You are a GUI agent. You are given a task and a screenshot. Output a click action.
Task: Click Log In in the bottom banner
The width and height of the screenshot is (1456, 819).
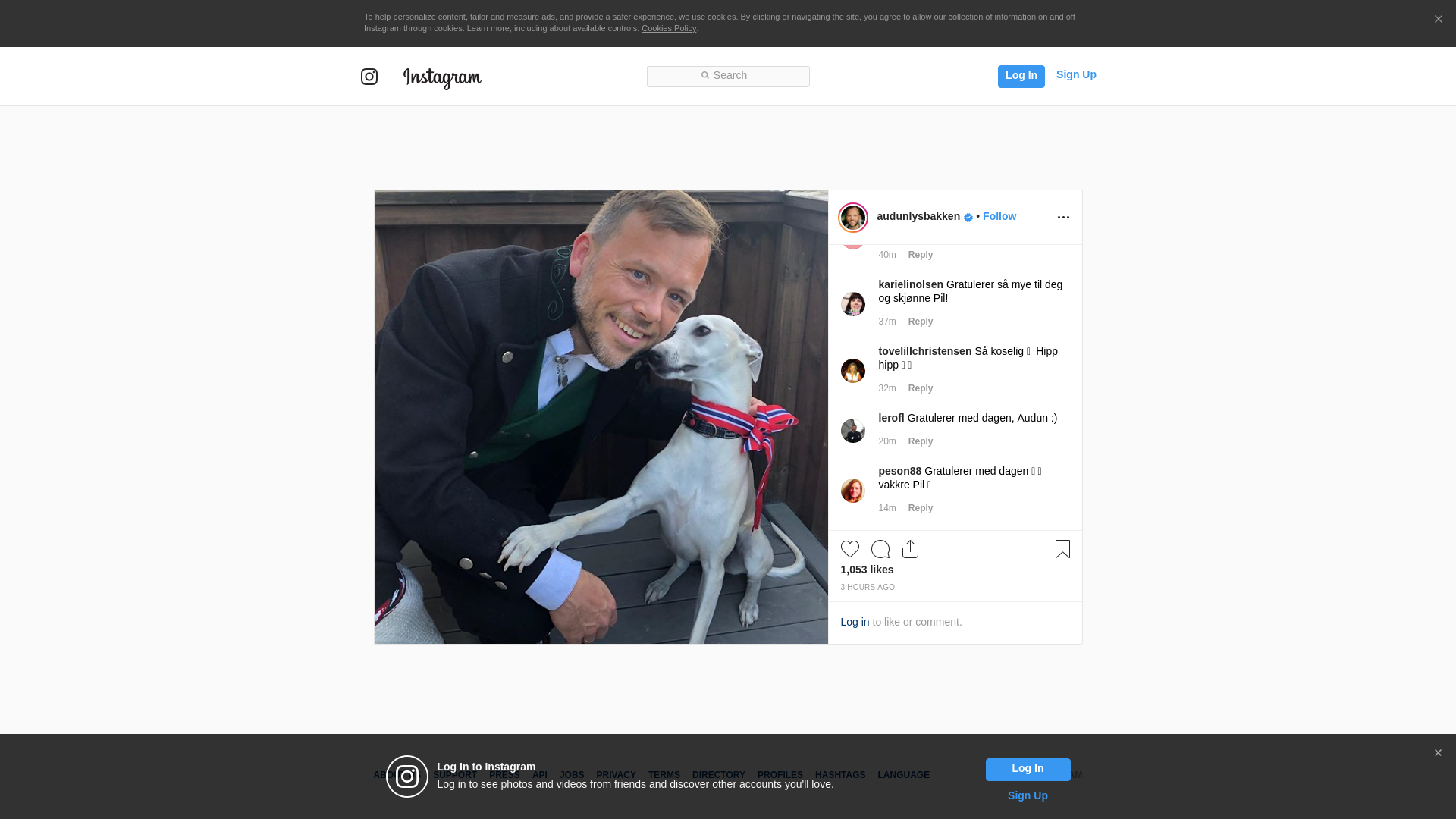tap(1028, 770)
